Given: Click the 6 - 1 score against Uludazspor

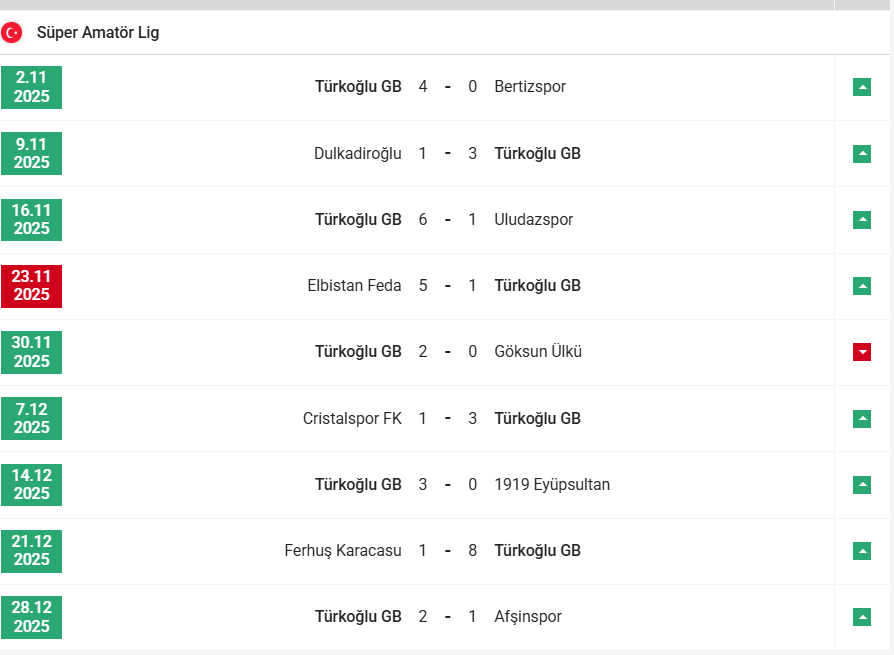Looking at the screenshot, I should (x=447, y=220).
